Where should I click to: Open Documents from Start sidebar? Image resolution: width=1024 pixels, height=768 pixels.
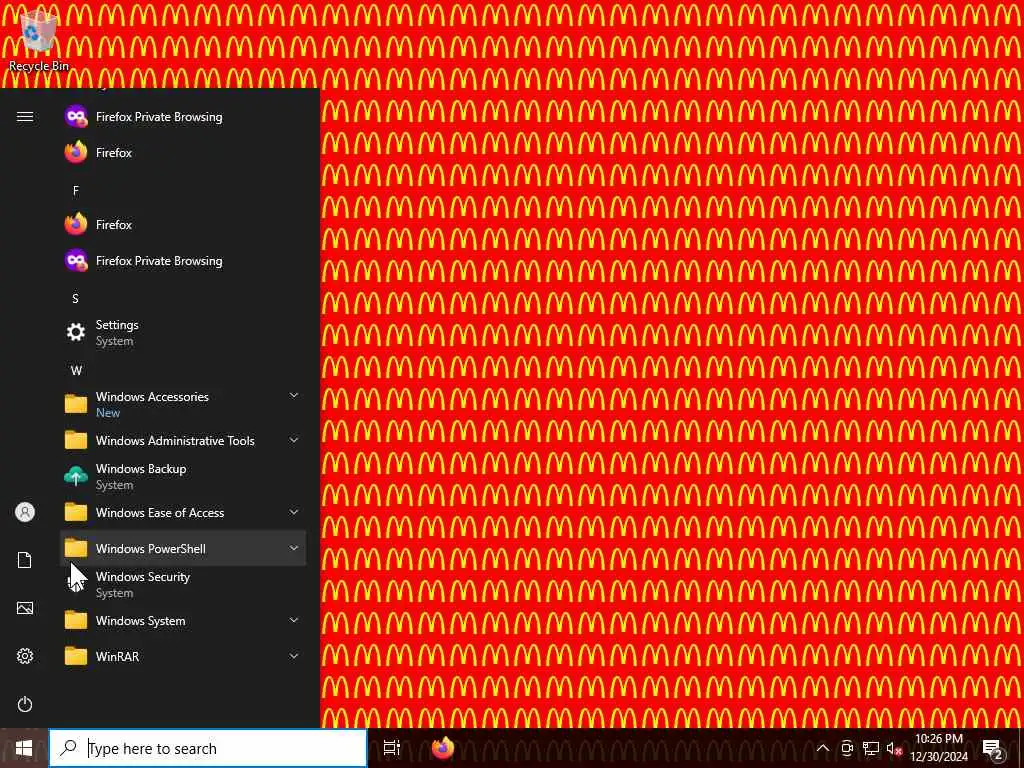[x=25, y=560]
